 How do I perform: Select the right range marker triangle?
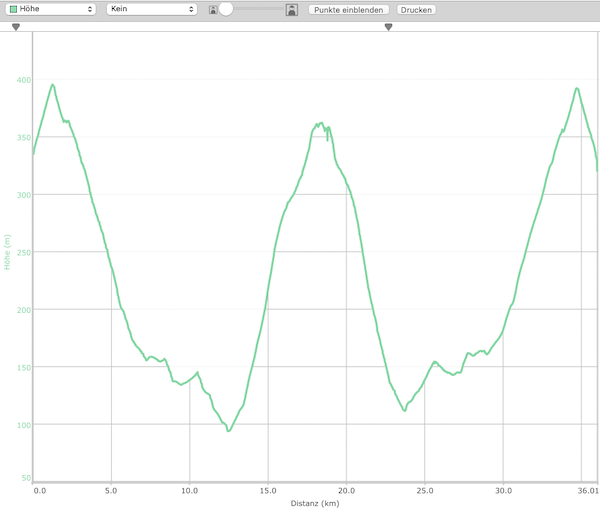coord(388,27)
